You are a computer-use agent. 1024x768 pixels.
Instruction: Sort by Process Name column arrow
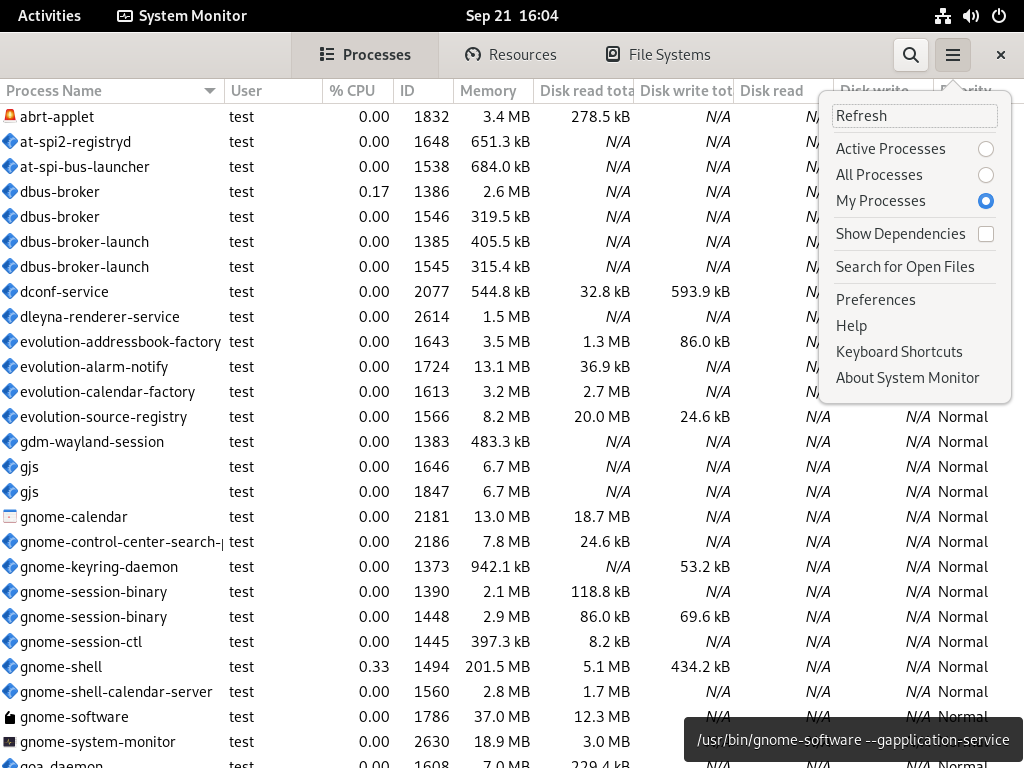pyautogui.click(x=210, y=91)
